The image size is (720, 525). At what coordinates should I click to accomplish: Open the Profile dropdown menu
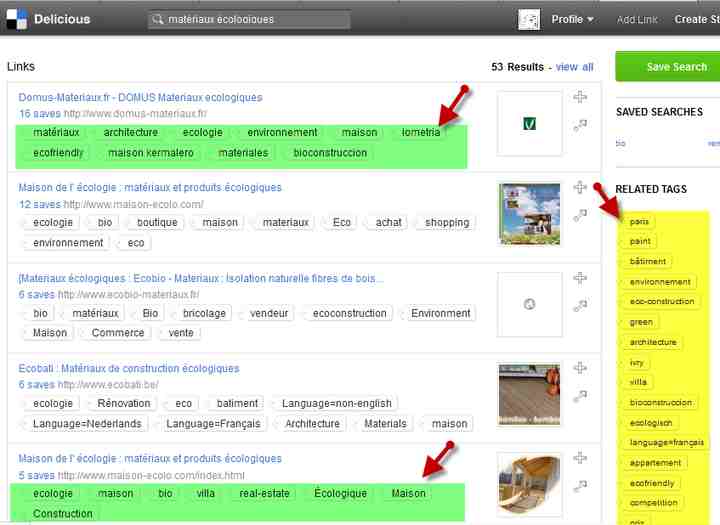tap(572, 19)
